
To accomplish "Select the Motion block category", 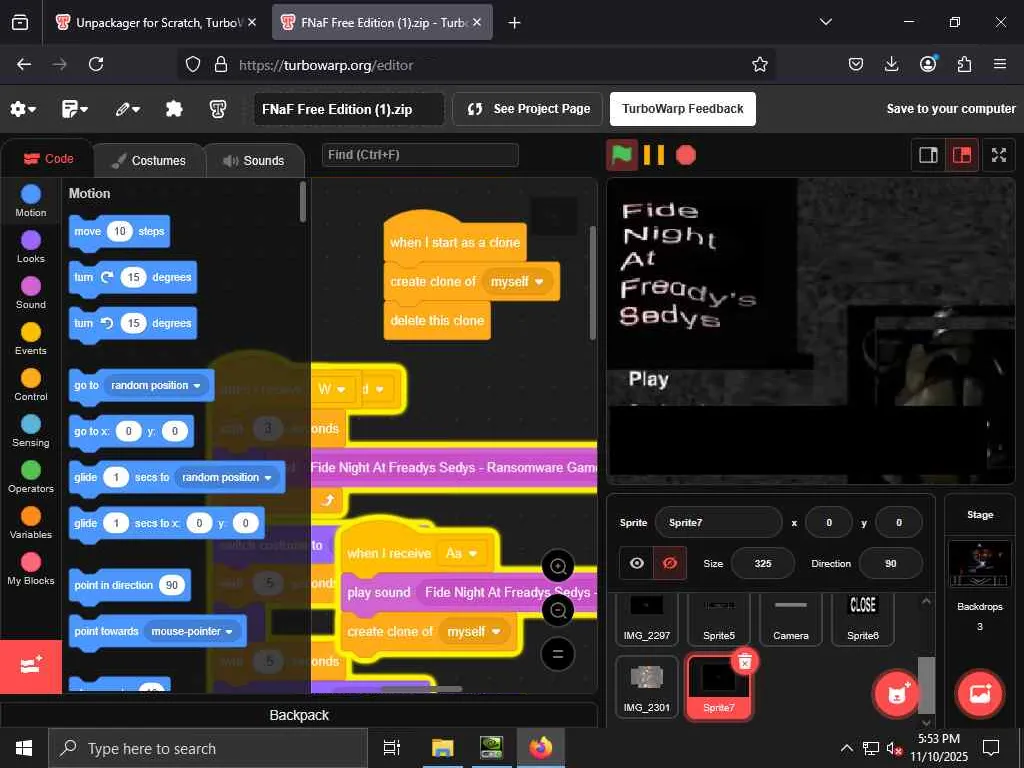I will coord(31,201).
